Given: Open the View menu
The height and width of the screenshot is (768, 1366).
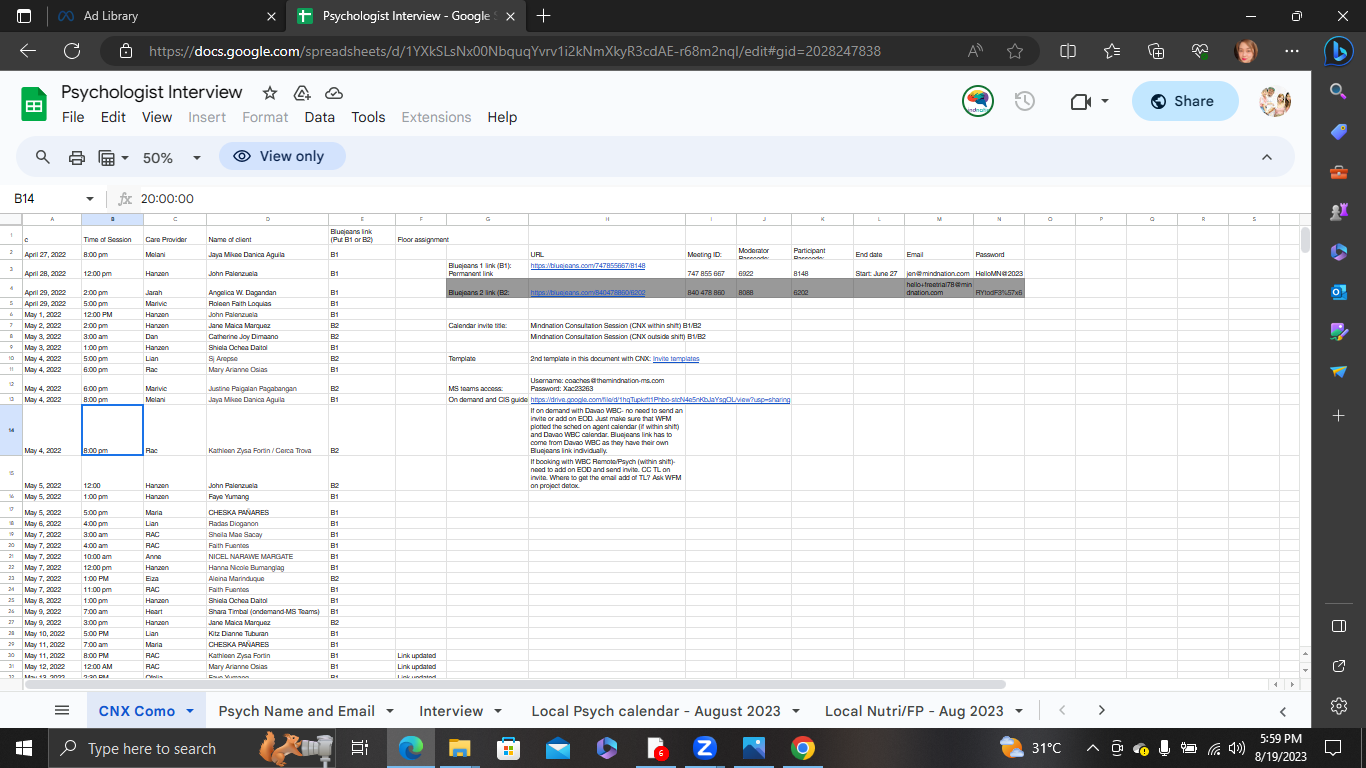Looking at the screenshot, I should point(157,117).
